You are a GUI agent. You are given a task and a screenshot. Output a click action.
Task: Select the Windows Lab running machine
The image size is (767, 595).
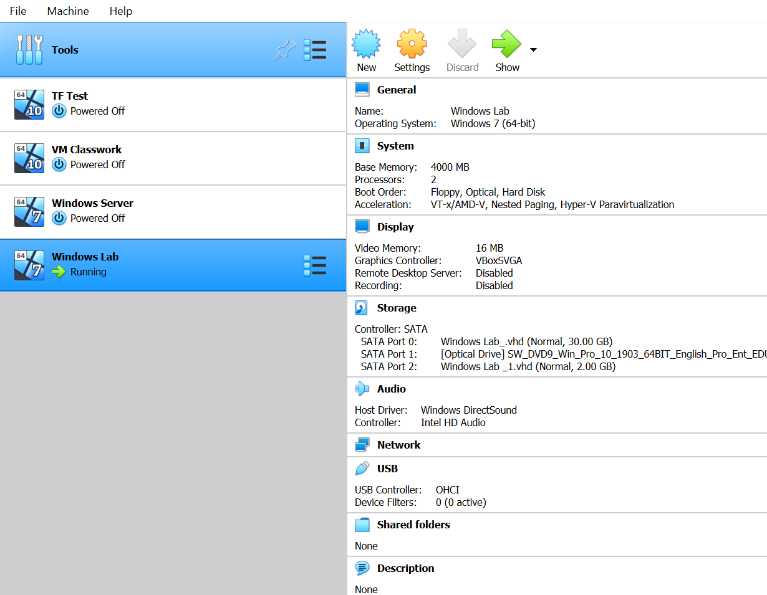173,266
